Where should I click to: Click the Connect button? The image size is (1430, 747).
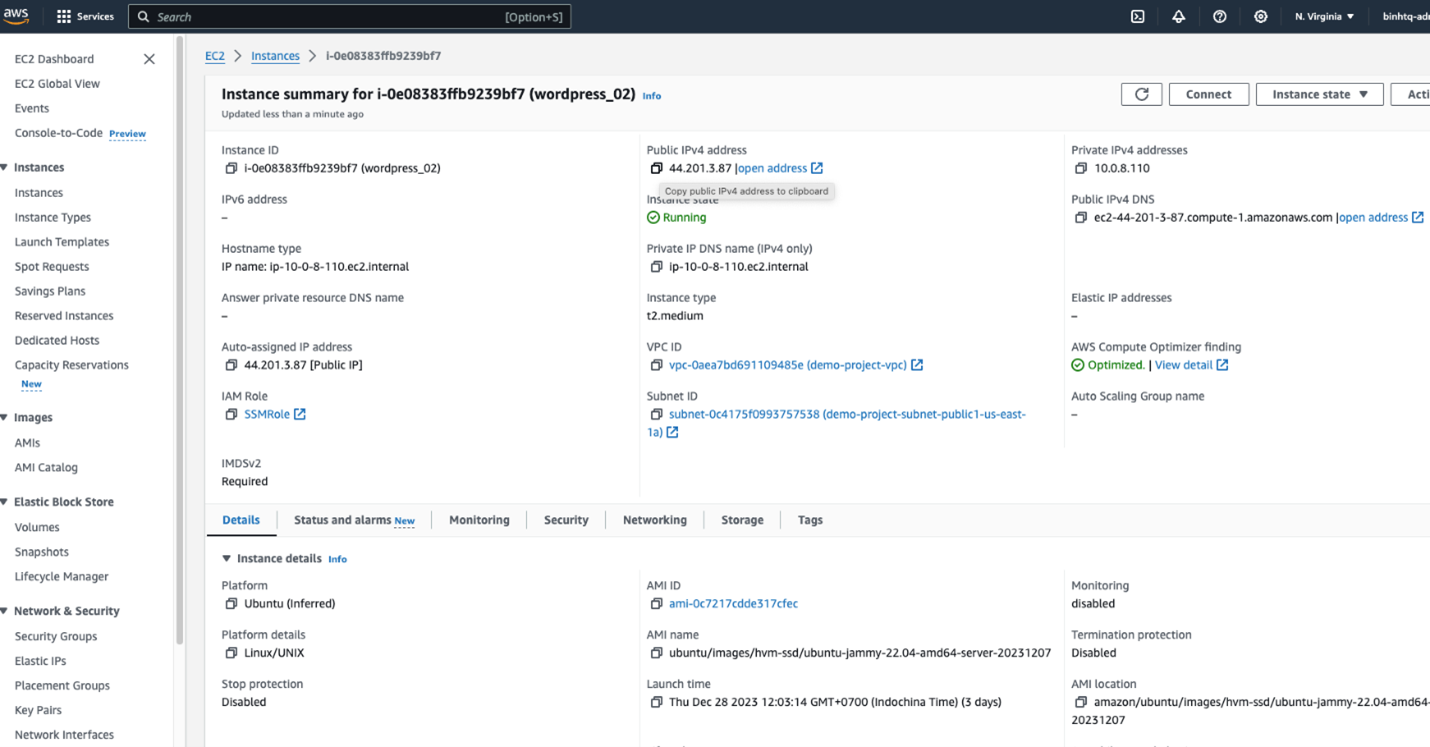click(1209, 94)
